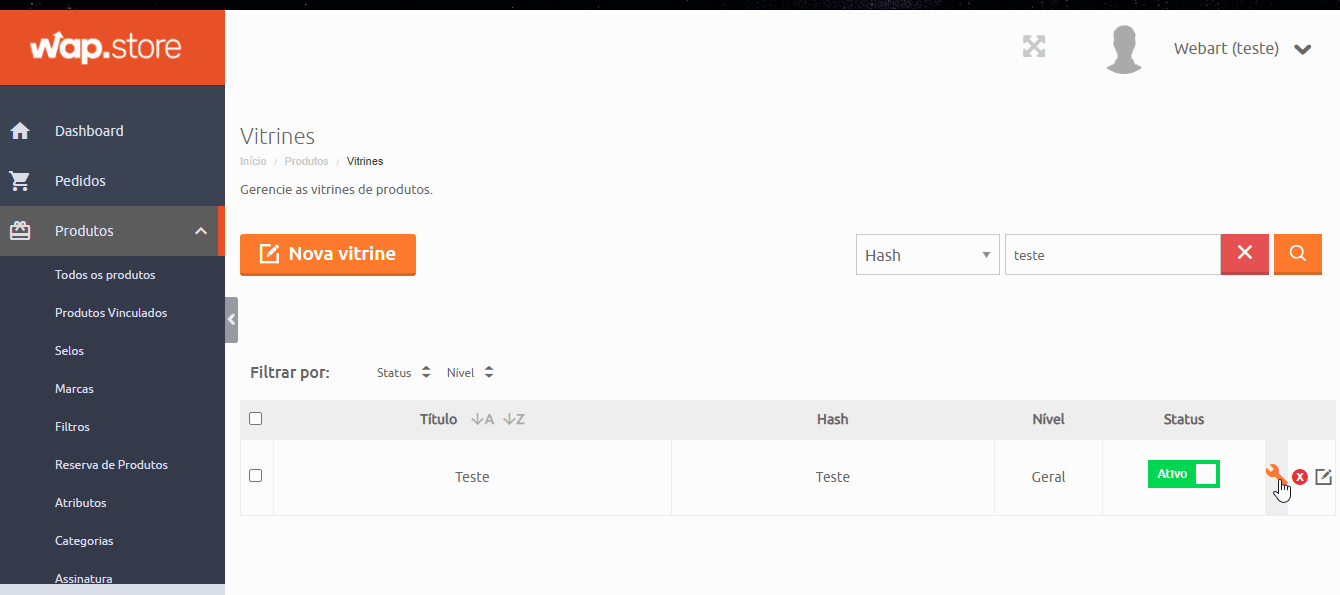Click the Vitrines breadcrumb text
Viewport: 1340px width, 595px height.
pyautogui.click(x=365, y=161)
